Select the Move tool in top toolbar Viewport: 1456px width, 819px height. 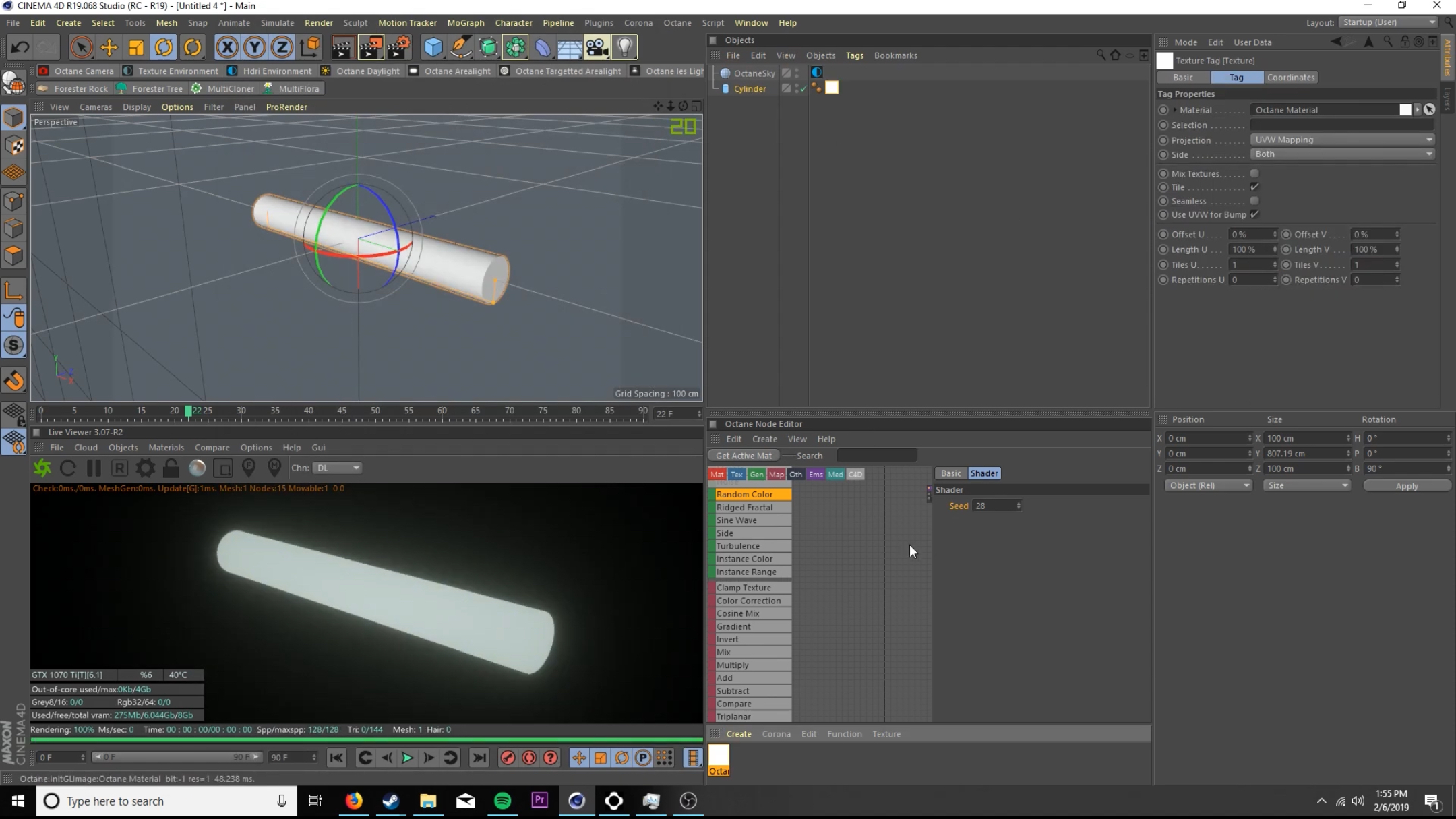click(109, 47)
